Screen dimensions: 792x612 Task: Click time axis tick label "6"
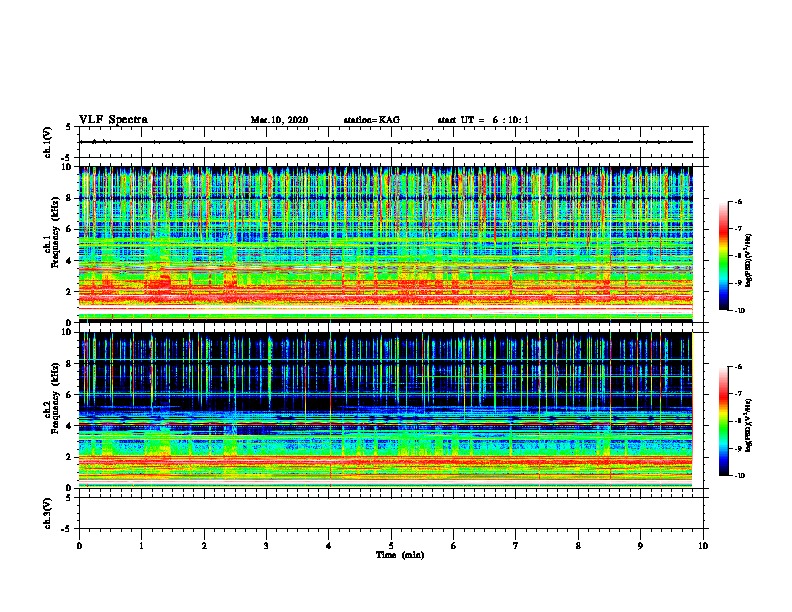[x=454, y=546]
